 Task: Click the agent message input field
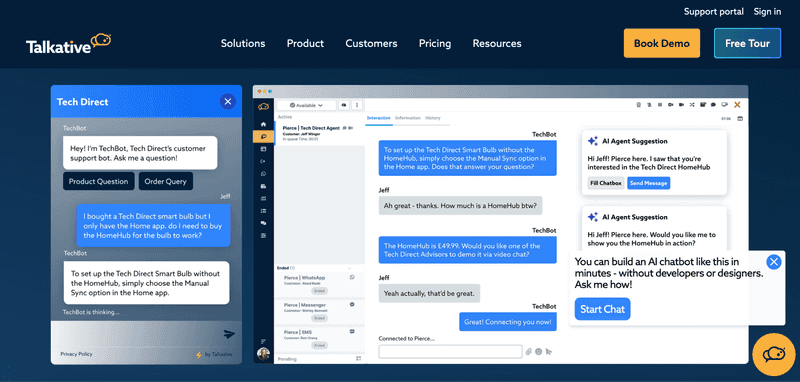[450, 351]
